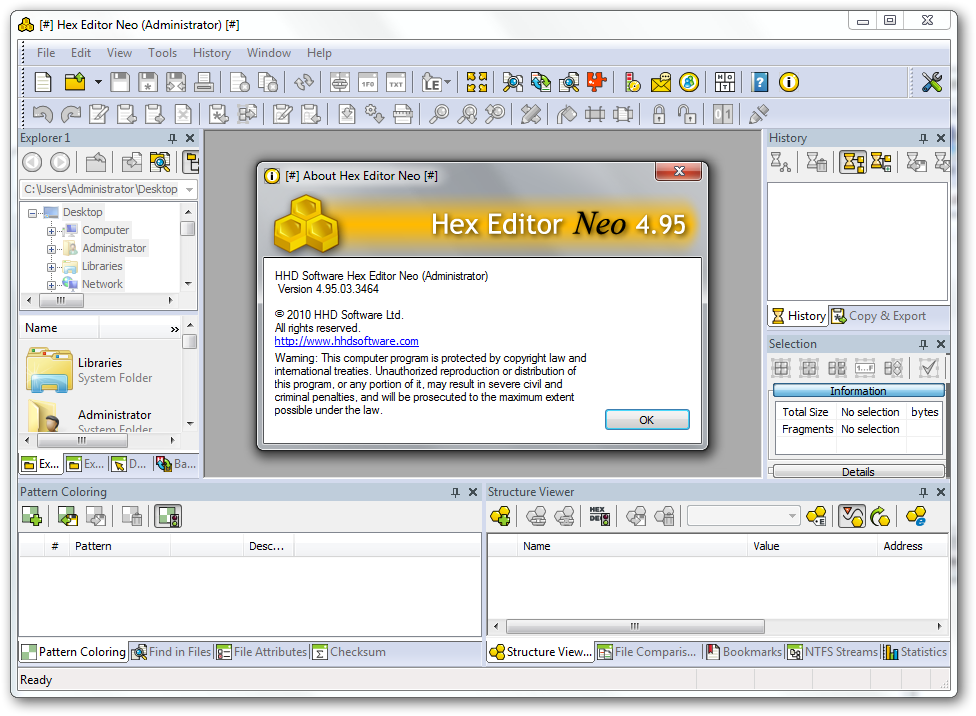
Task: Toggle the highlighted Structure Viewer checkmark icon
Action: (x=852, y=517)
